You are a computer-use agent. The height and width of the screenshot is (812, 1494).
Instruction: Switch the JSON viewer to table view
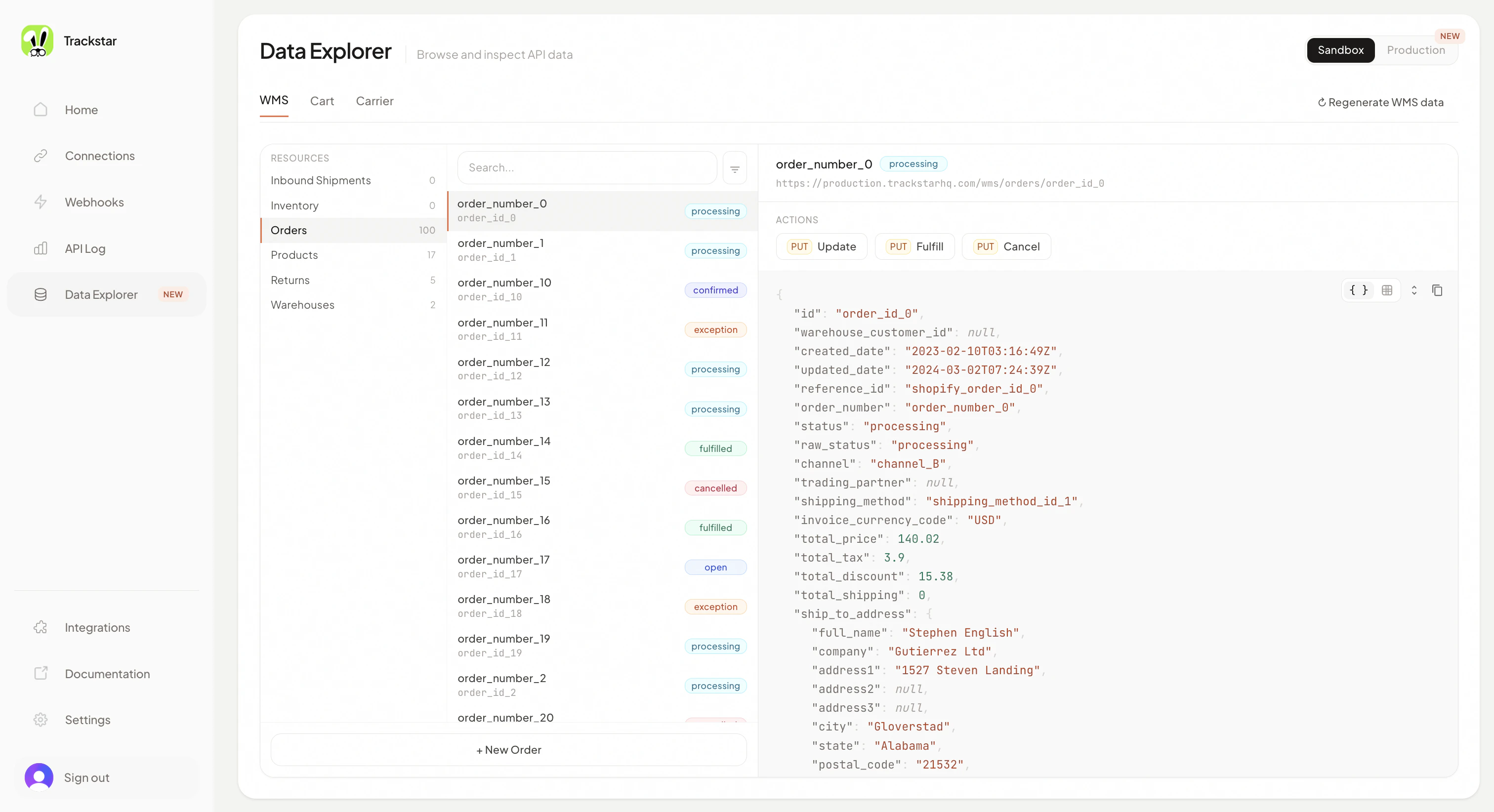[x=1387, y=290]
